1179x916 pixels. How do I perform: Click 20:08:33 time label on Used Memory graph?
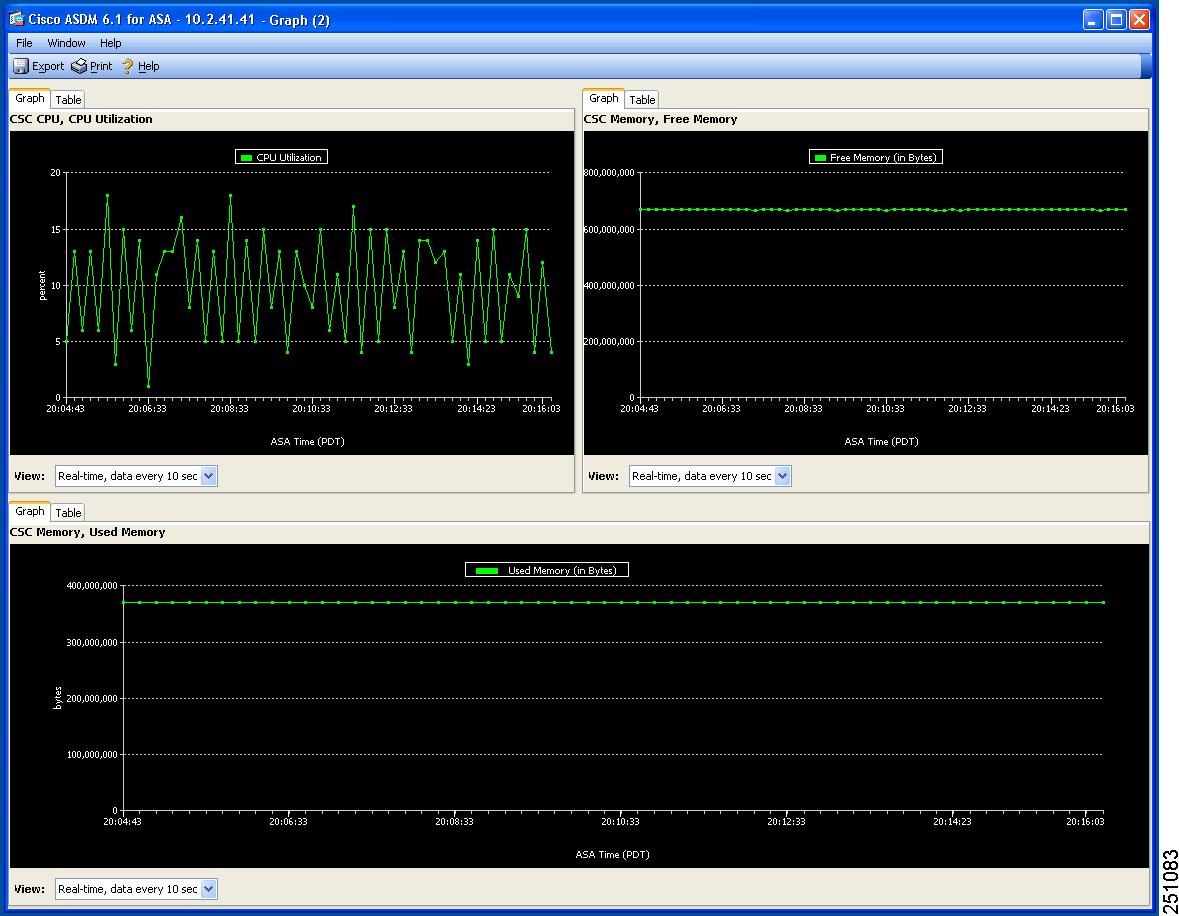pos(454,821)
